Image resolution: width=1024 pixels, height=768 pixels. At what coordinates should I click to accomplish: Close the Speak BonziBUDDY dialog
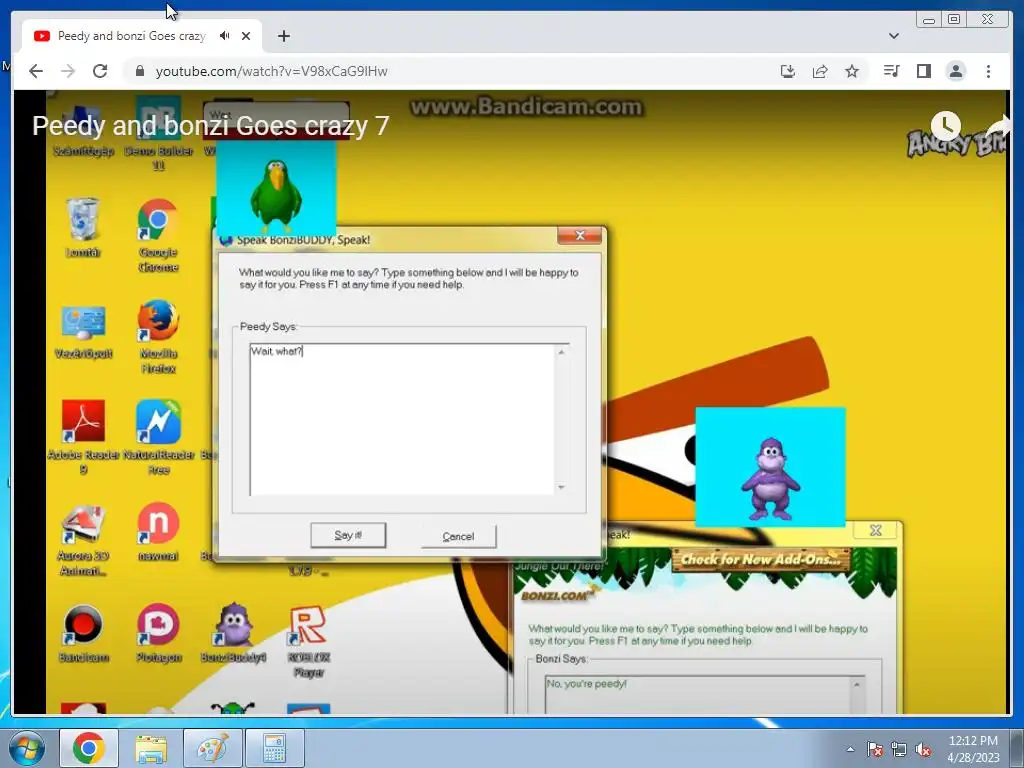pos(580,236)
